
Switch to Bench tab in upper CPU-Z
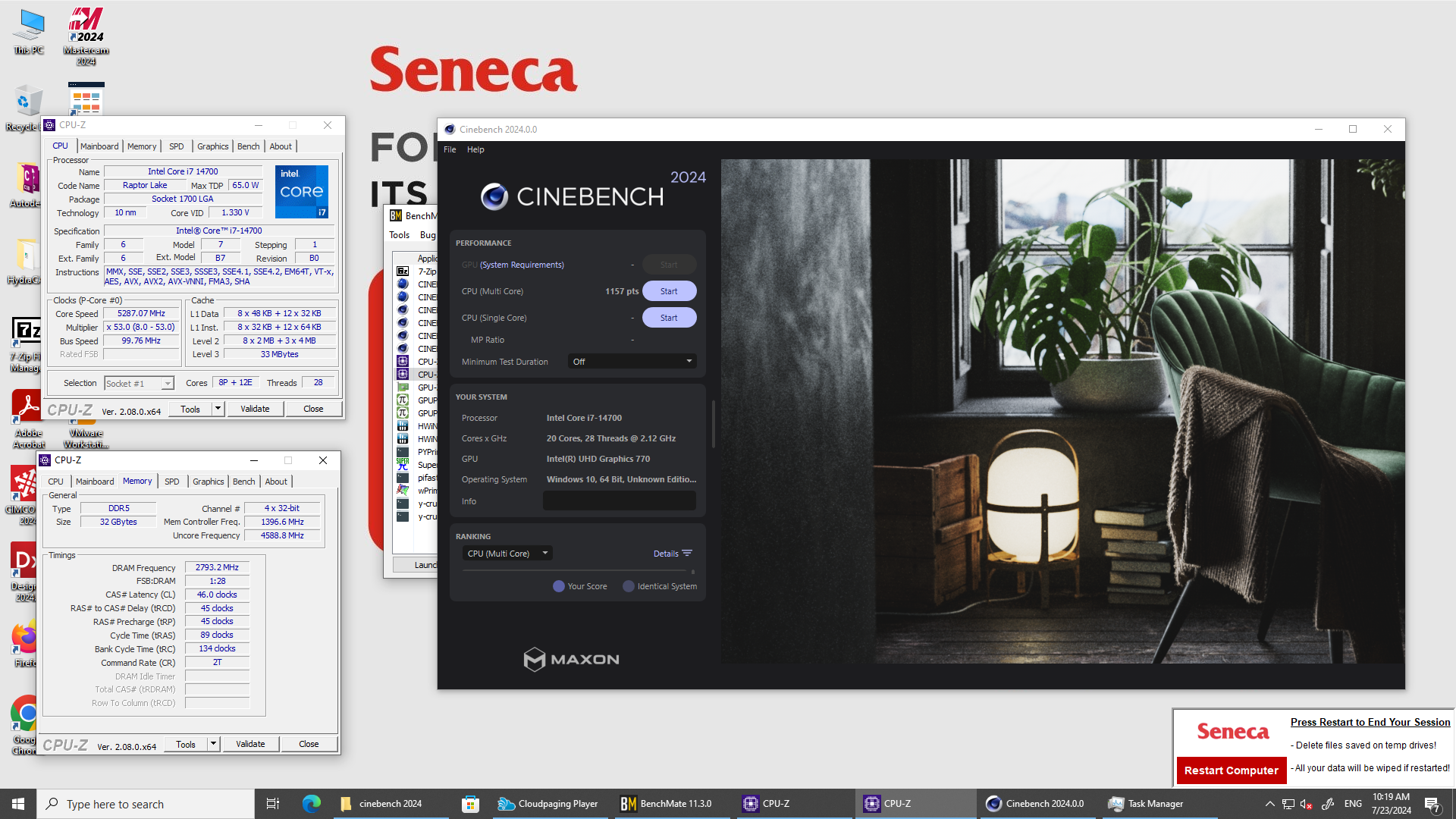[248, 146]
